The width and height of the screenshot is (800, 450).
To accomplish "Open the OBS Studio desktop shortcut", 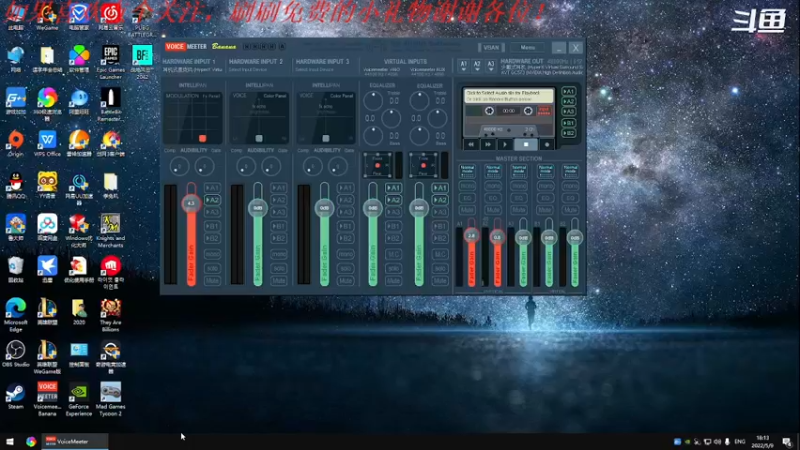I will (16, 354).
